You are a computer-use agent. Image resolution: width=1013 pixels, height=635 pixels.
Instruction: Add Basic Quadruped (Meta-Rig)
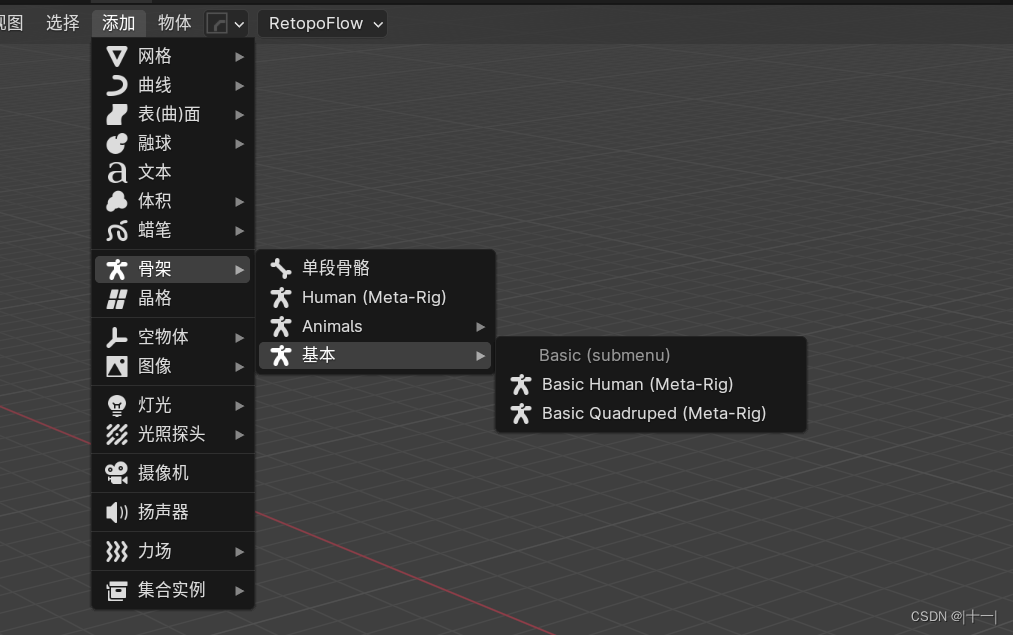tap(651, 413)
